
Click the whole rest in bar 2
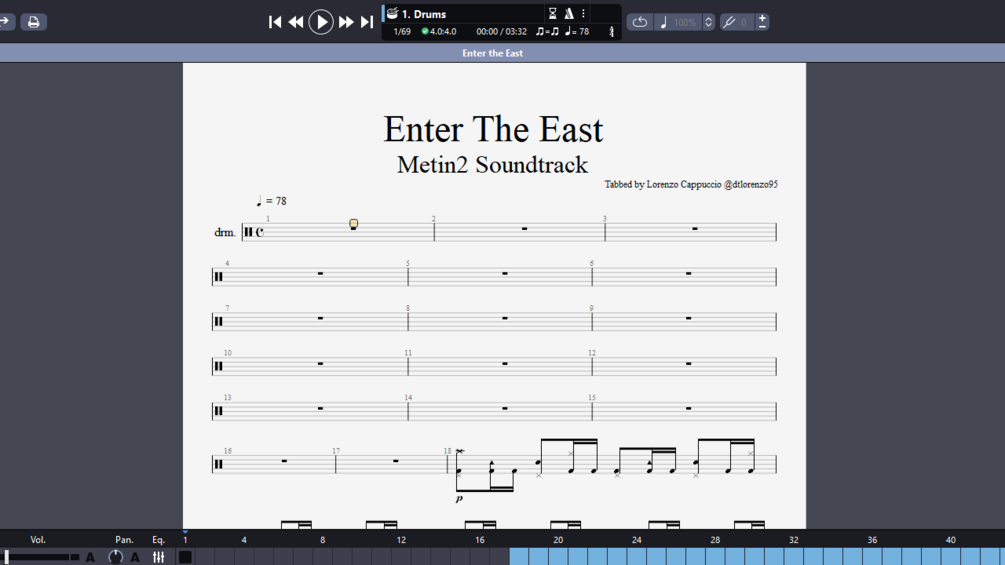(x=524, y=229)
